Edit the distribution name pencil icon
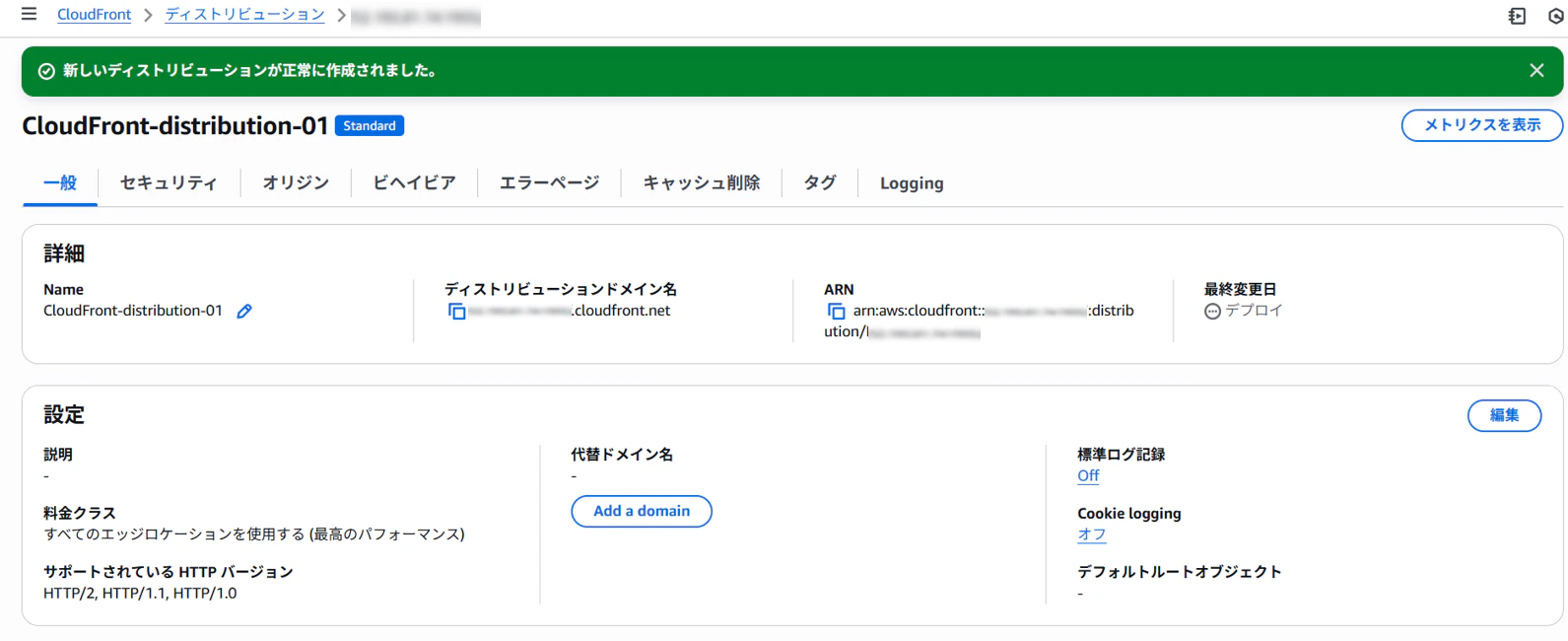This screenshot has width=1568, height=641. (x=244, y=311)
